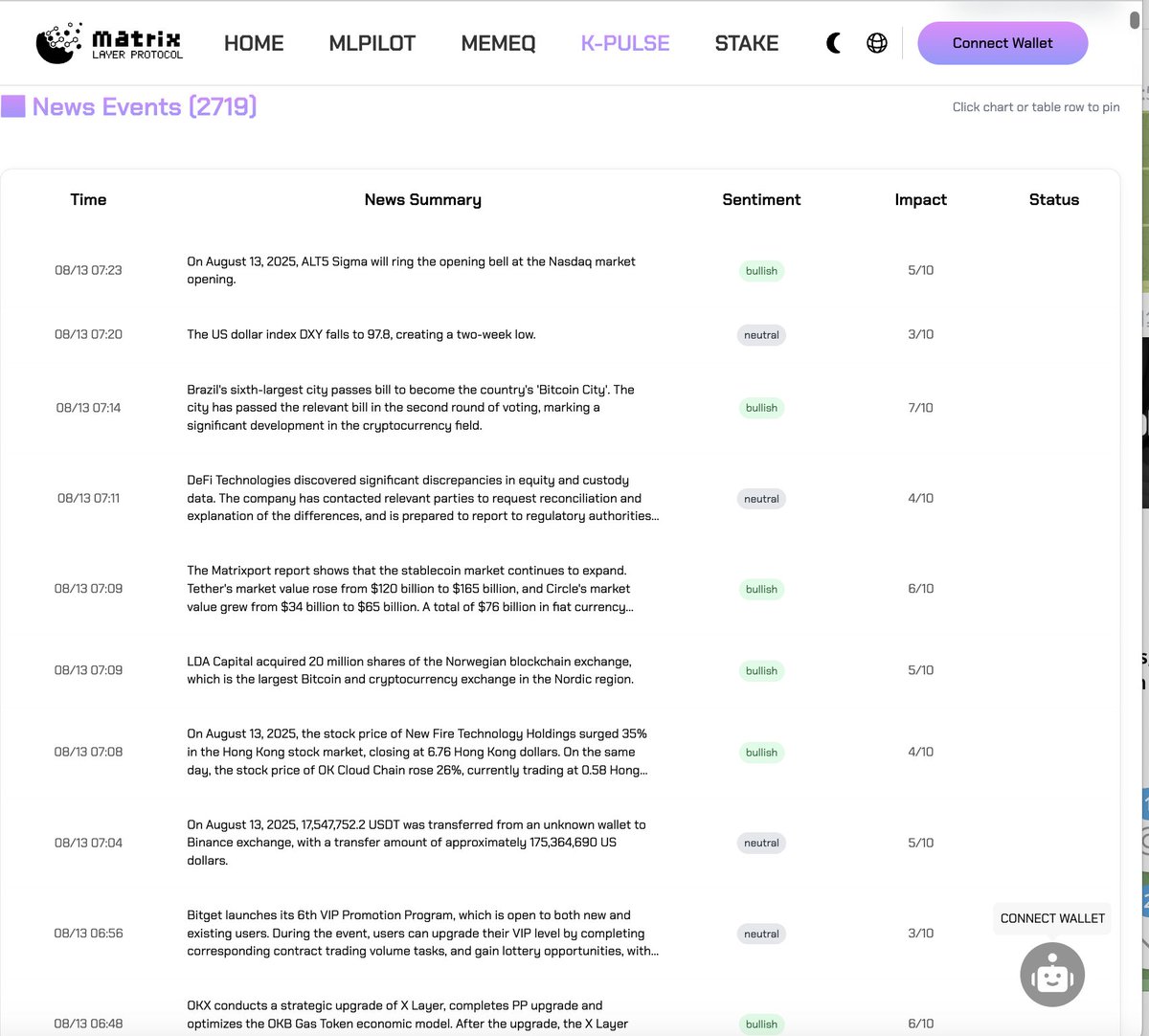Click the Connect Wallet button
Image resolution: width=1149 pixels, height=1036 pixels.
1003,42
